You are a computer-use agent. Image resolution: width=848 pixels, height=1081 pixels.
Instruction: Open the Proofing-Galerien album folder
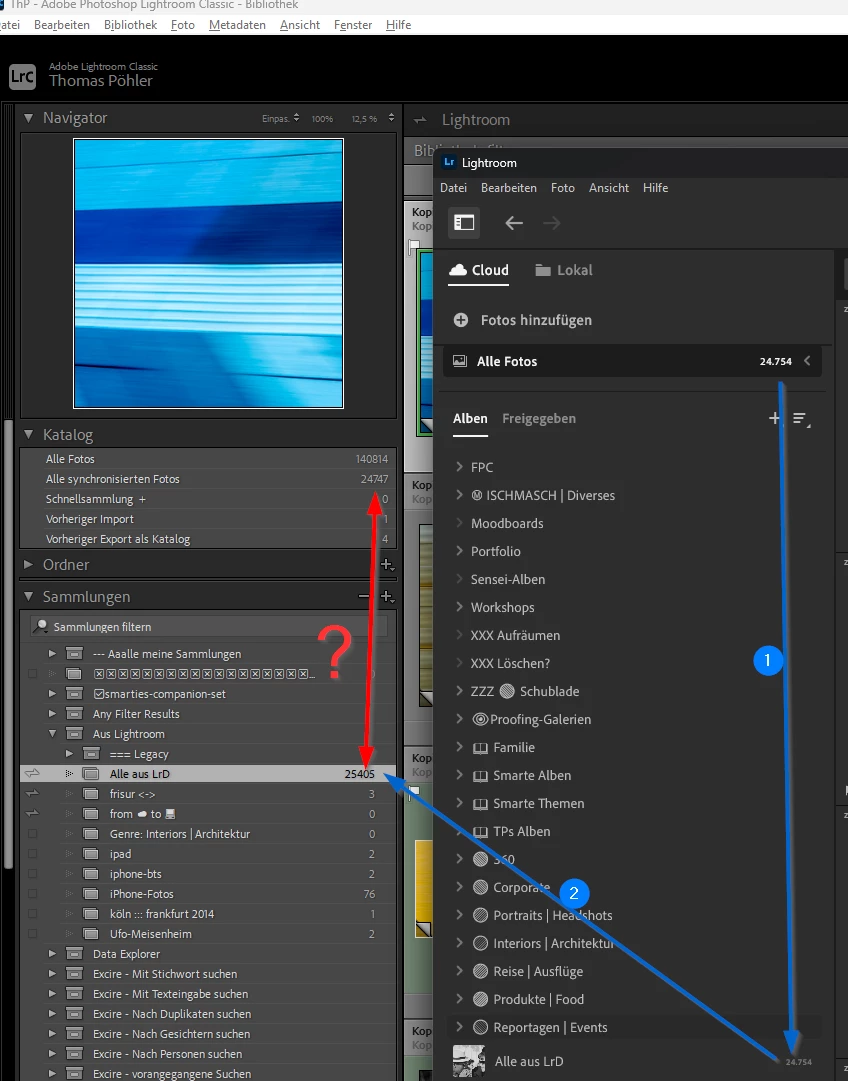531,719
